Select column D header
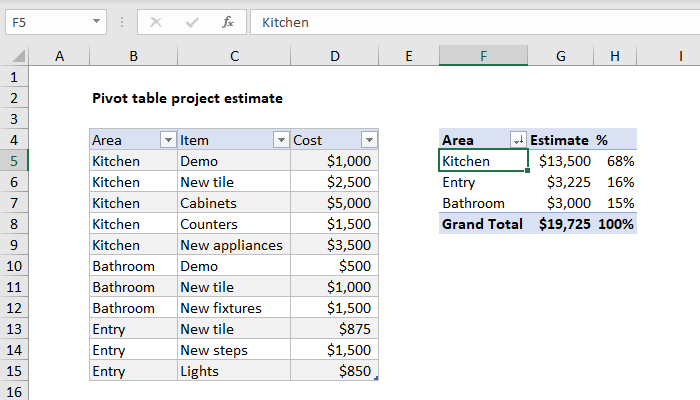Image resolution: width=700 pixels, height=400 pixels. 335,56
